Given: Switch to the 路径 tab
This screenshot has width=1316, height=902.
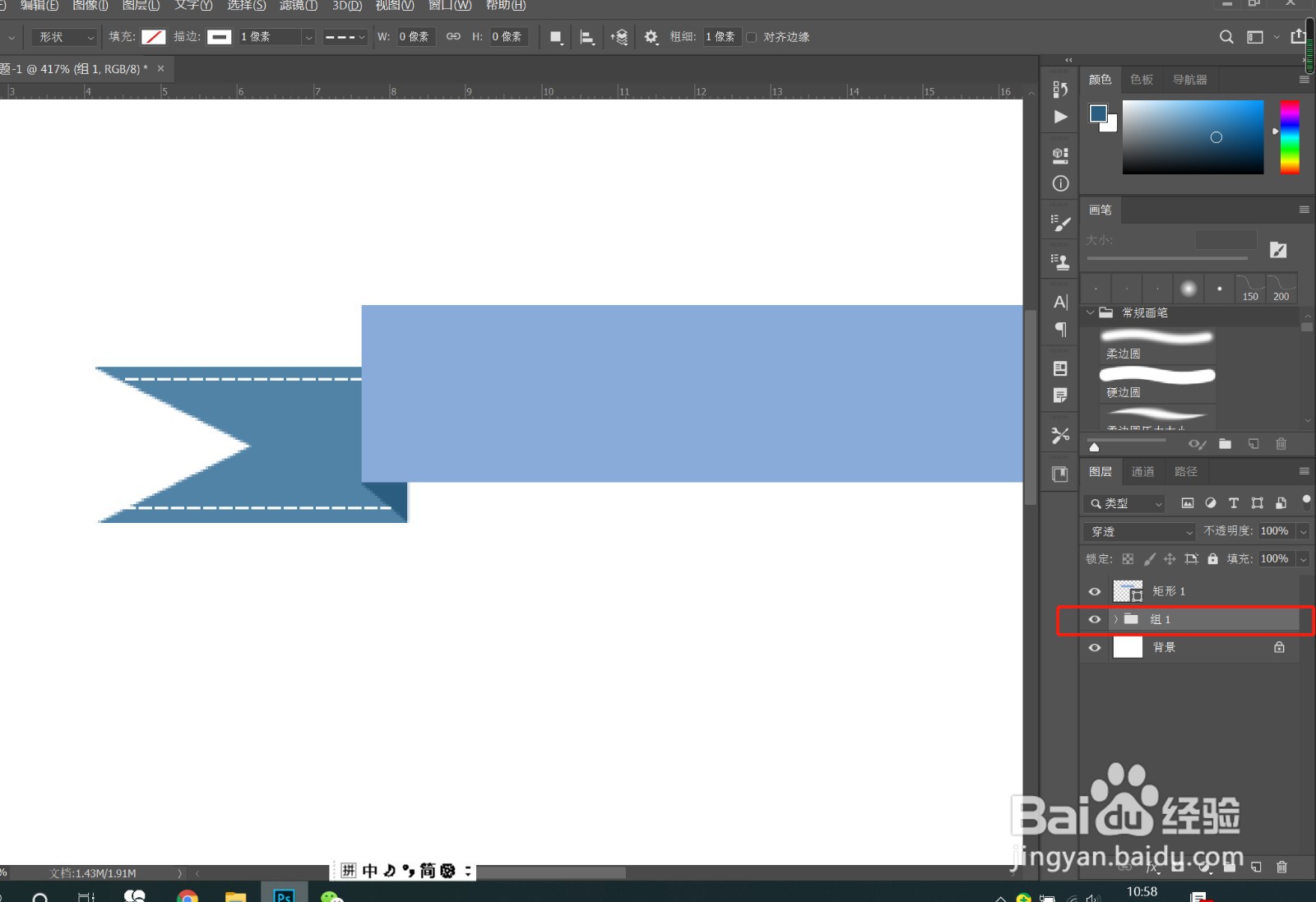Looking at the screenshot, I should tap(1186, 472).
